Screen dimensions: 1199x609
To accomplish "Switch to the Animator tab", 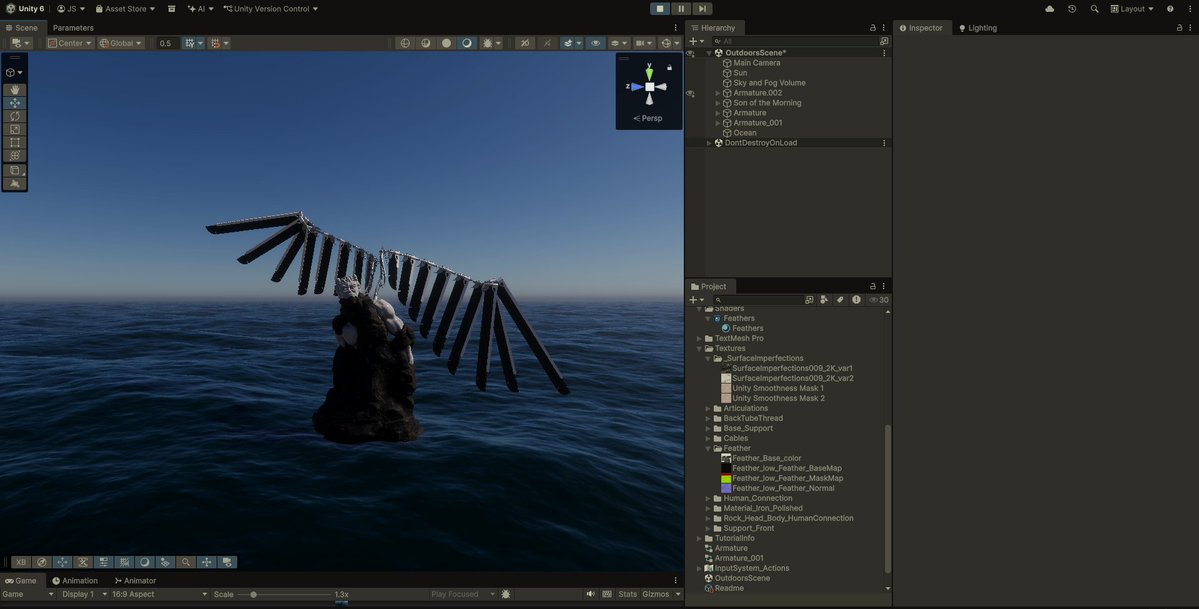I will 135,581.
